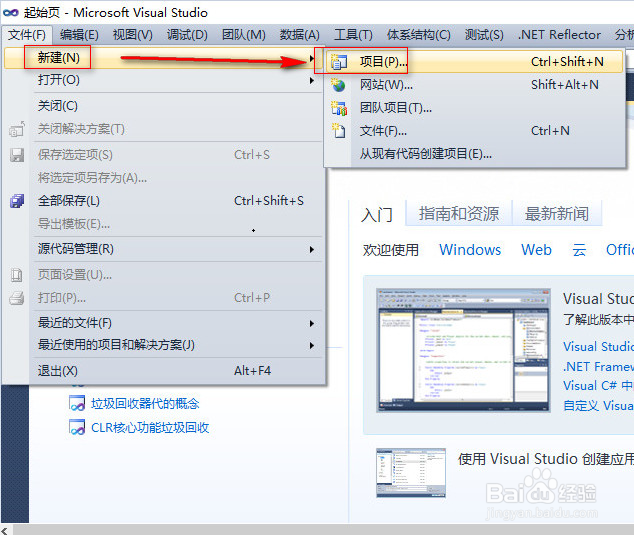634x535 pixels.
Task: Open the 欢迎使用 section
Action: pyautogui.click(x=391, y=250)
